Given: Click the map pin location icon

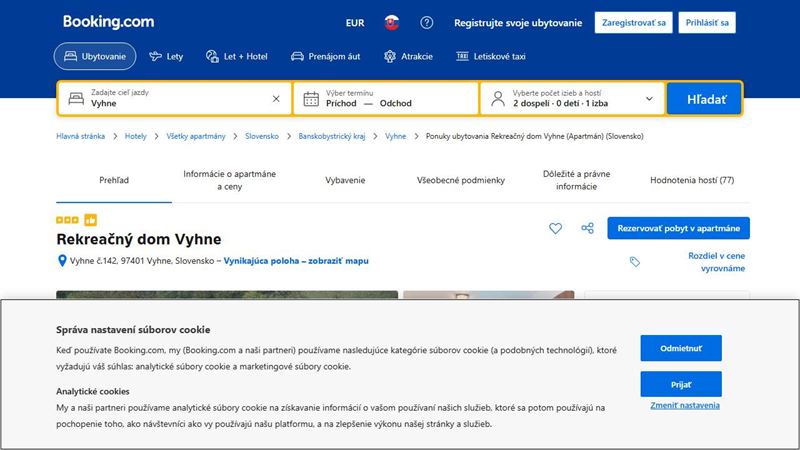Looking at the screenshot, I should point(62,261).
